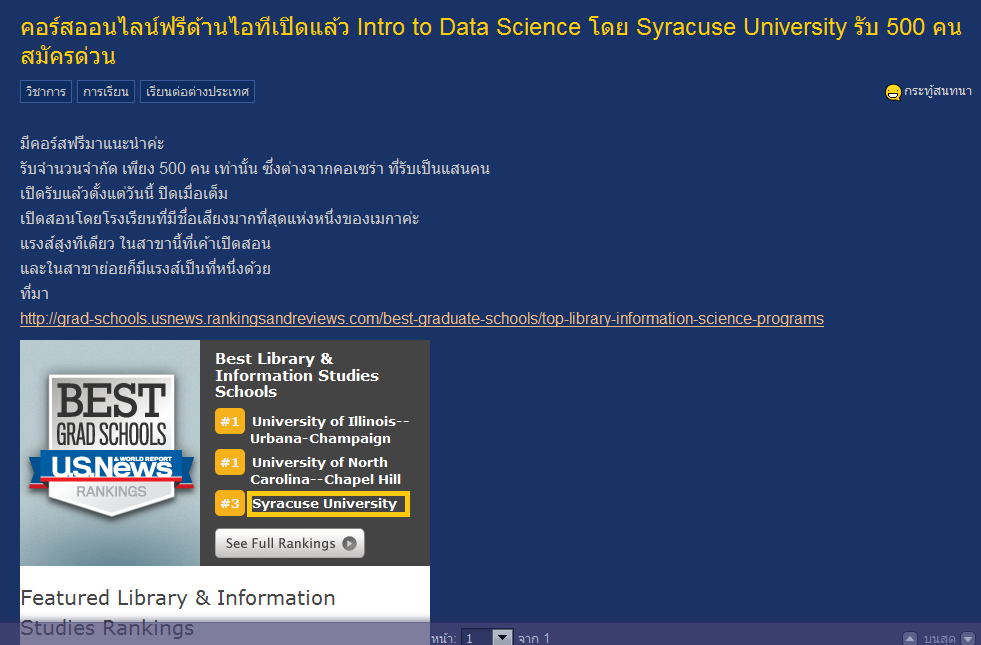Image resolution: width=981 pixels, height=645 pixels.
Task: Click the #3 rank badge beside Syracuse University
Action: click(230, 503)
